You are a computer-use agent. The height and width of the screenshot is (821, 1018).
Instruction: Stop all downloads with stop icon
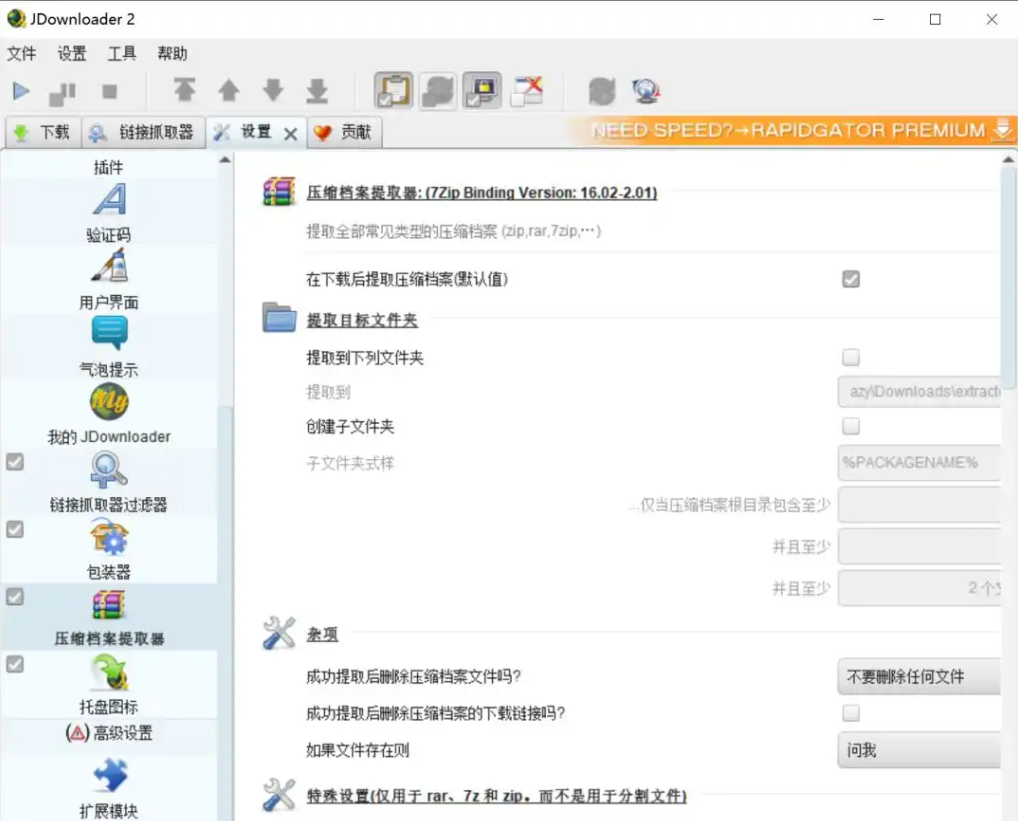(110, 92)
